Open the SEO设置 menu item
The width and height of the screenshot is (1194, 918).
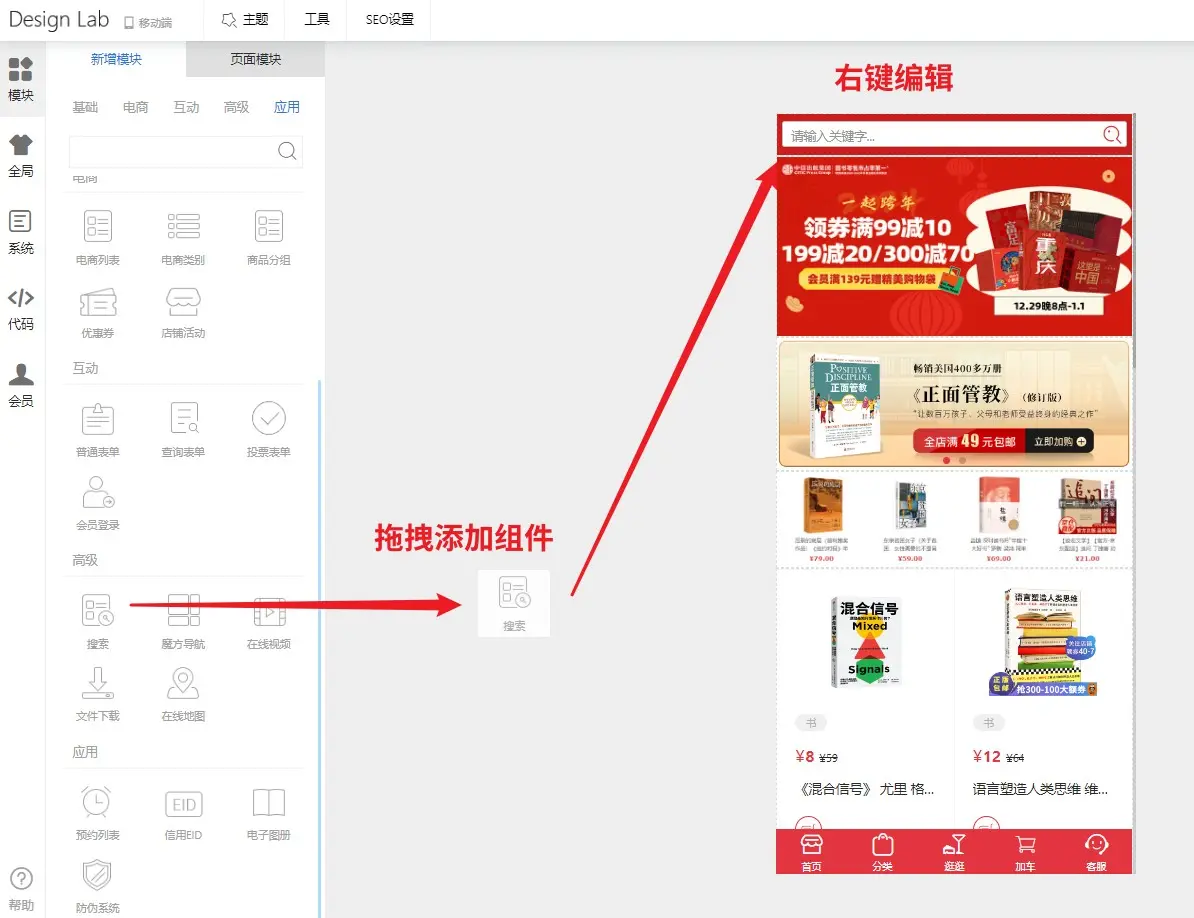click(x=389, y=19)
